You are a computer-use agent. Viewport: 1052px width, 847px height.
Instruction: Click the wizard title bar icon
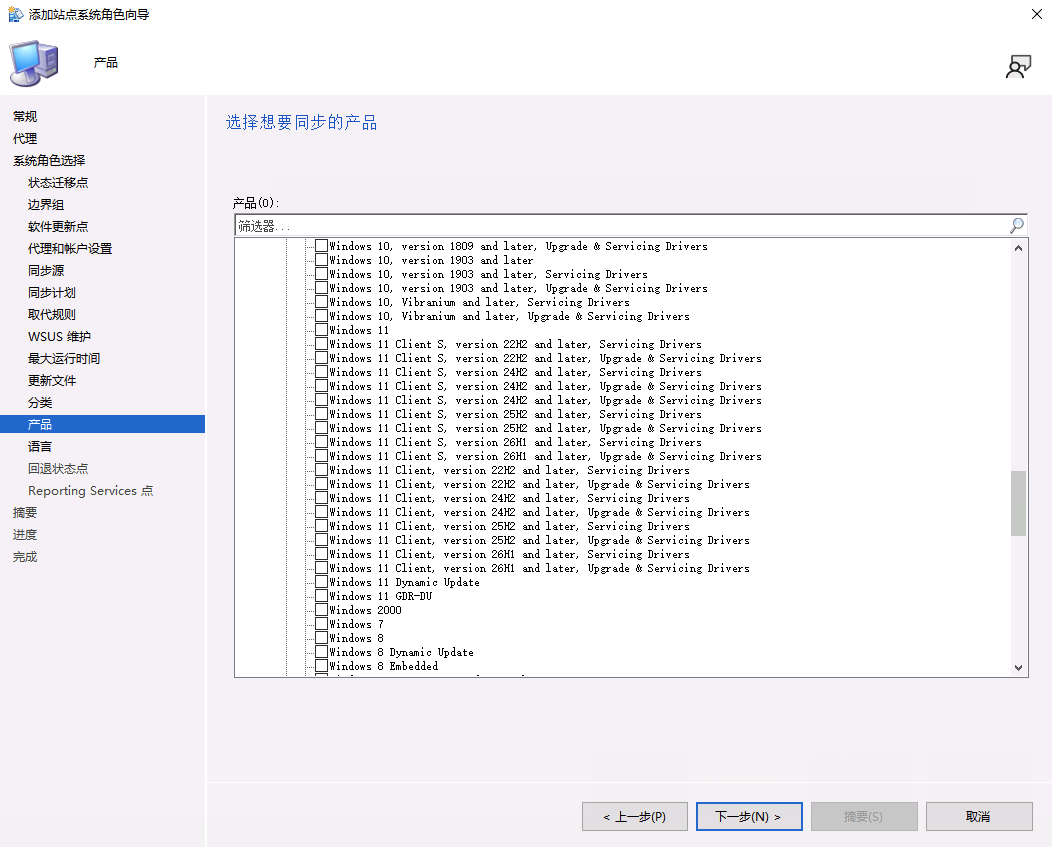click(x=15, y=14)
